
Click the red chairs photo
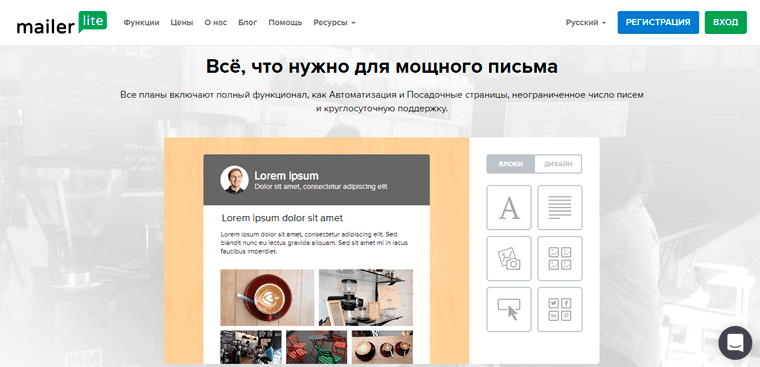pyautogui.click(x=317, y=347)
